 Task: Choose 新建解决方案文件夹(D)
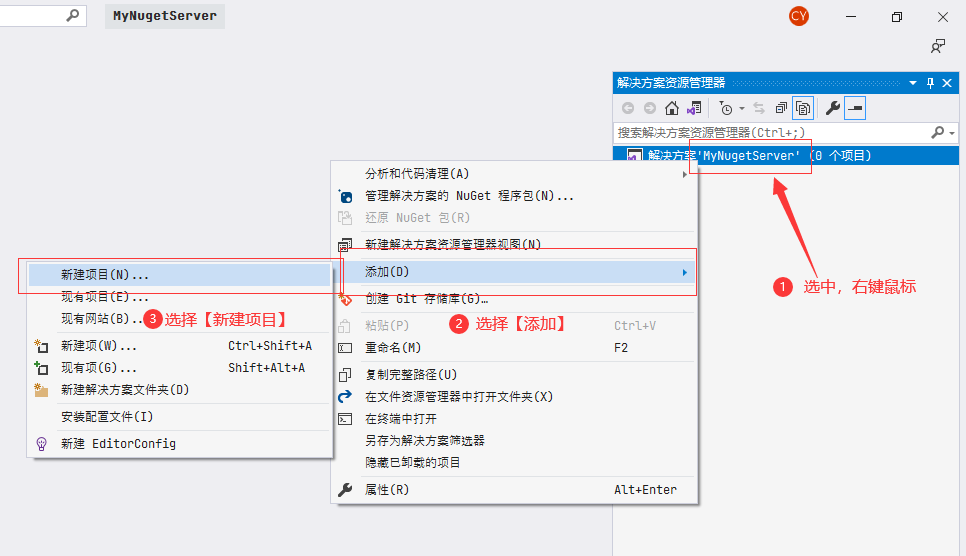(x=179, y=390)
